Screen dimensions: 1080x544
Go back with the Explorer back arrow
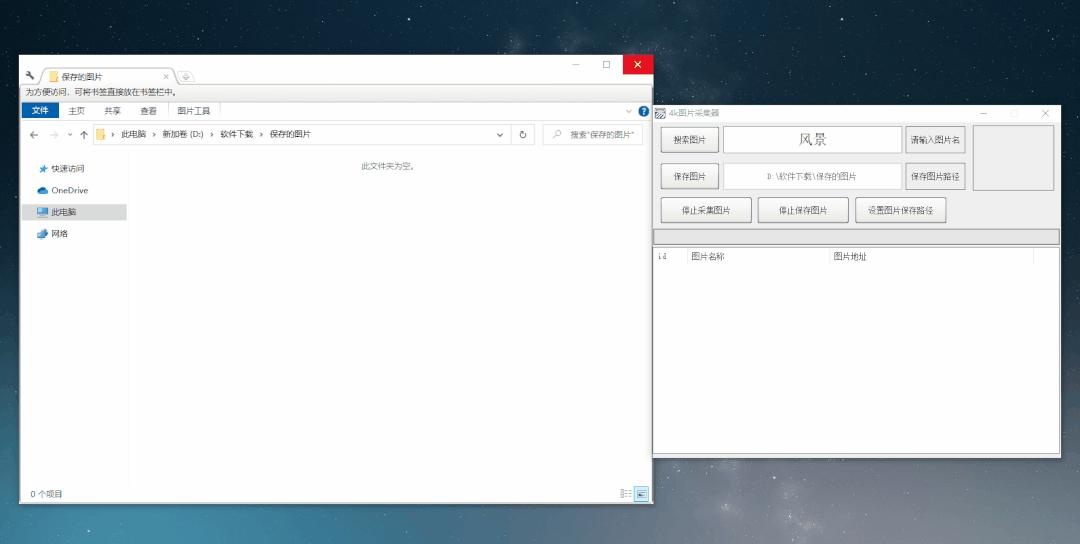pyautogui.click(x=34, y=135)
